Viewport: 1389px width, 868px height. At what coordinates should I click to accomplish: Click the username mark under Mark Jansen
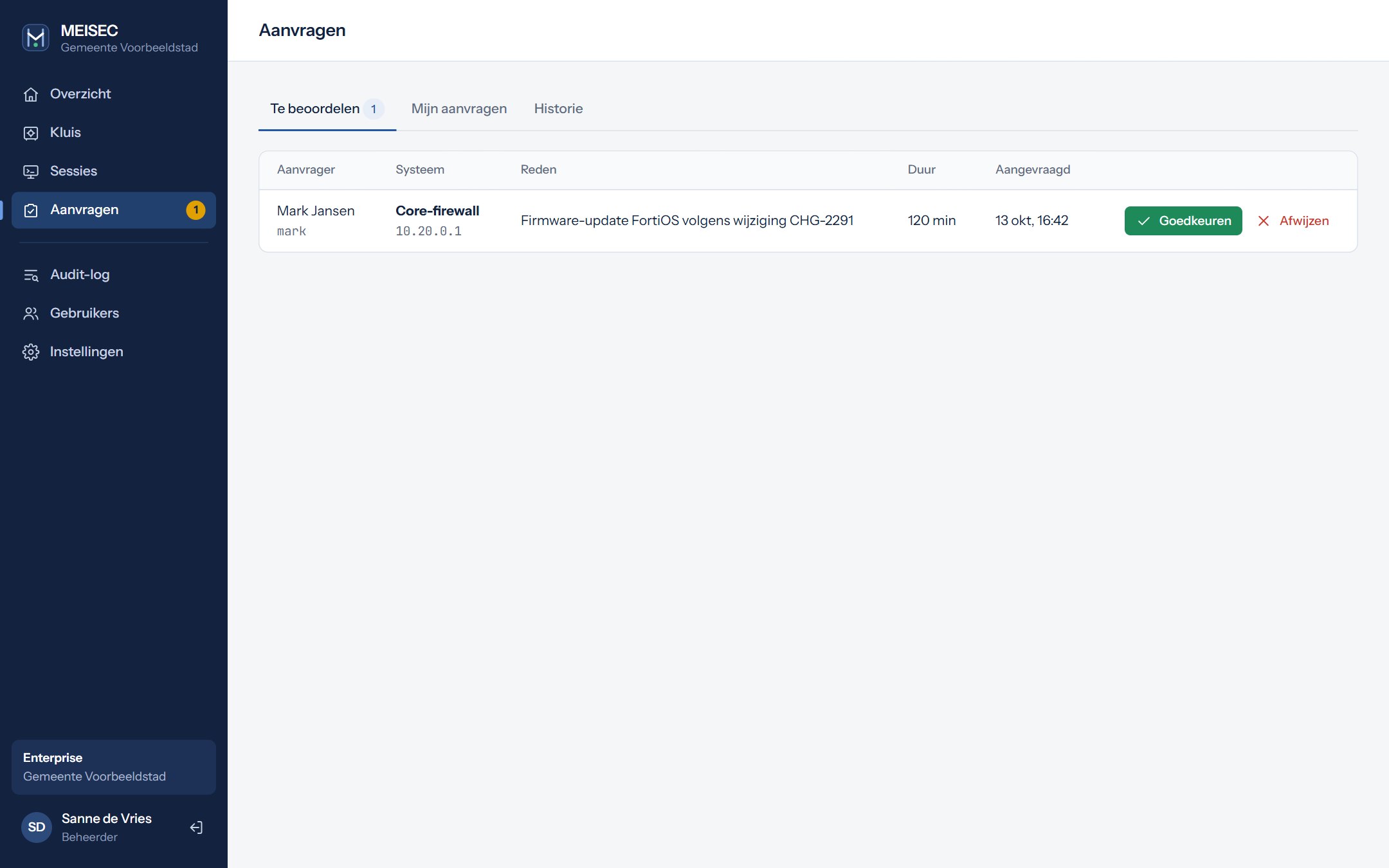coord(292,231)
